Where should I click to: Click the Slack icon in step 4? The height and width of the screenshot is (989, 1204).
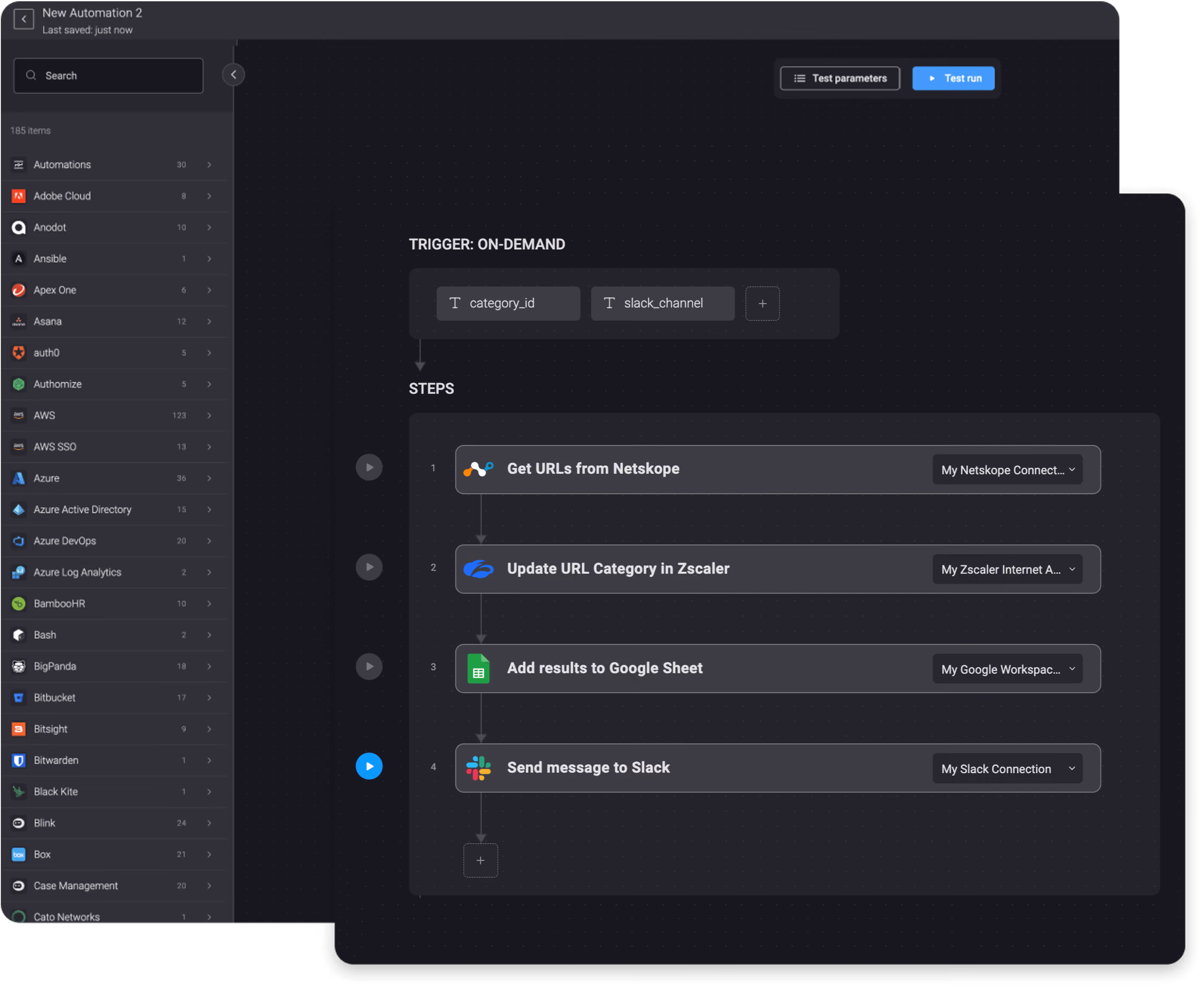(478, 768)
